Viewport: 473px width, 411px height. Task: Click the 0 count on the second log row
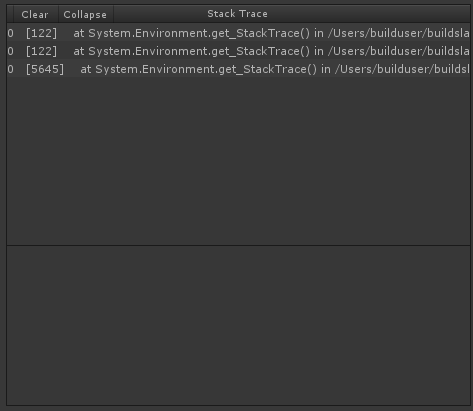click(11, 51)
